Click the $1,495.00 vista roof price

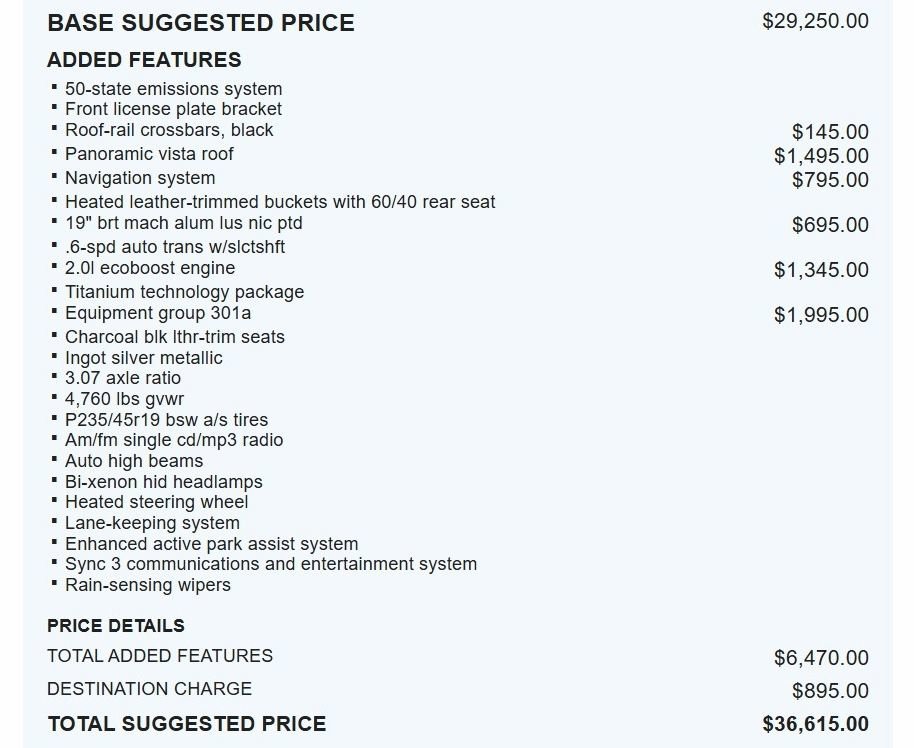point(821,156)
